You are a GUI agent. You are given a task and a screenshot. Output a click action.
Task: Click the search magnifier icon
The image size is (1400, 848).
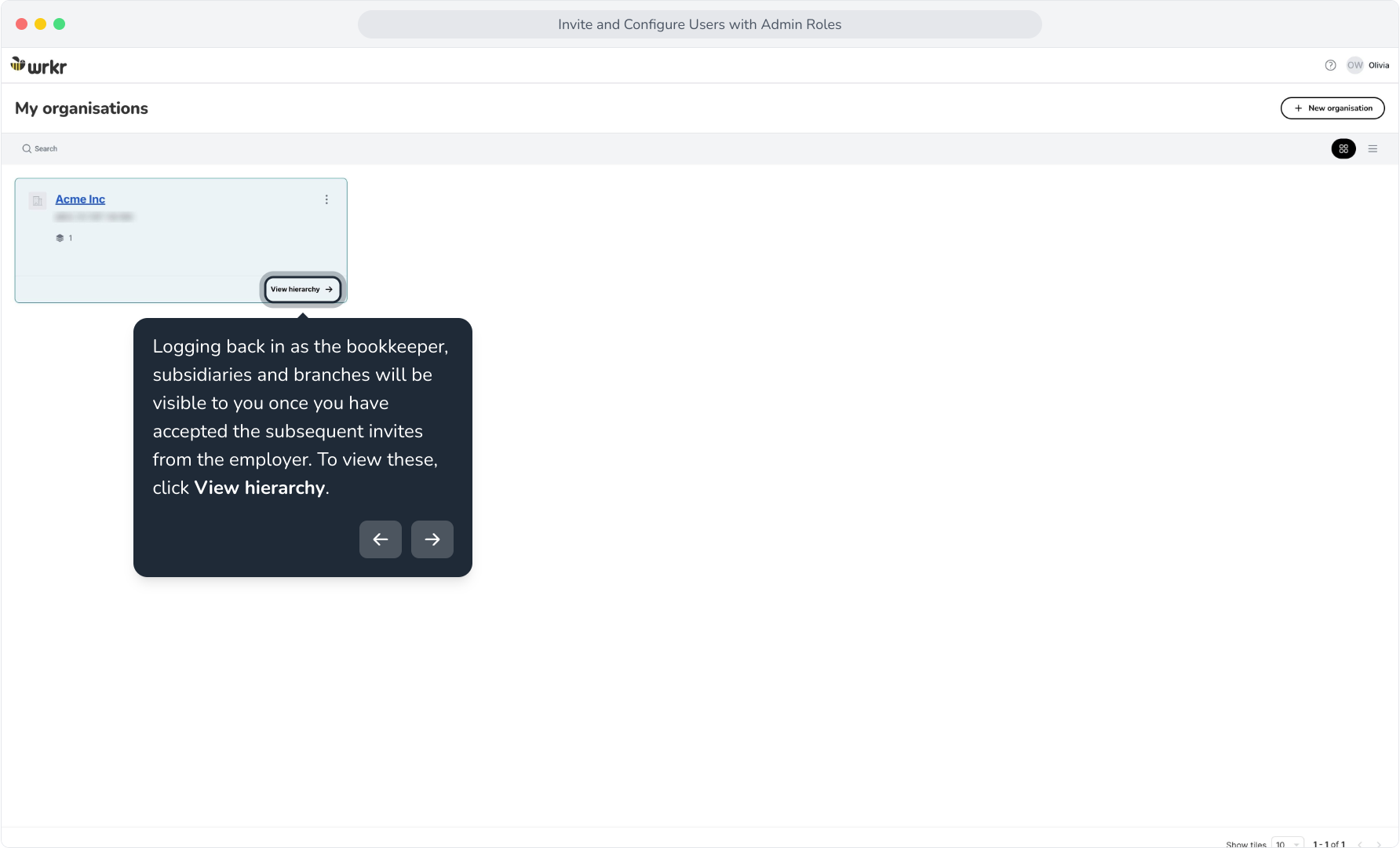(27, 148)
